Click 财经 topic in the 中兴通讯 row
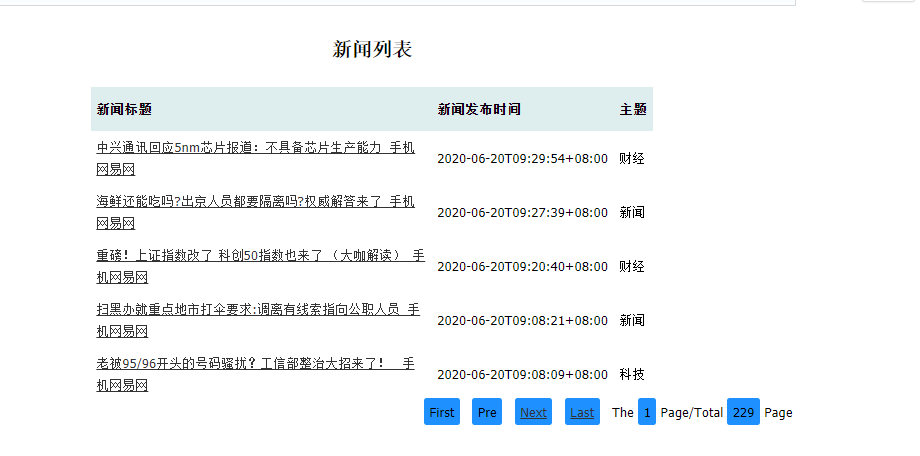The width and height of the screenshot is (920, 456). (x=632, y=158)
